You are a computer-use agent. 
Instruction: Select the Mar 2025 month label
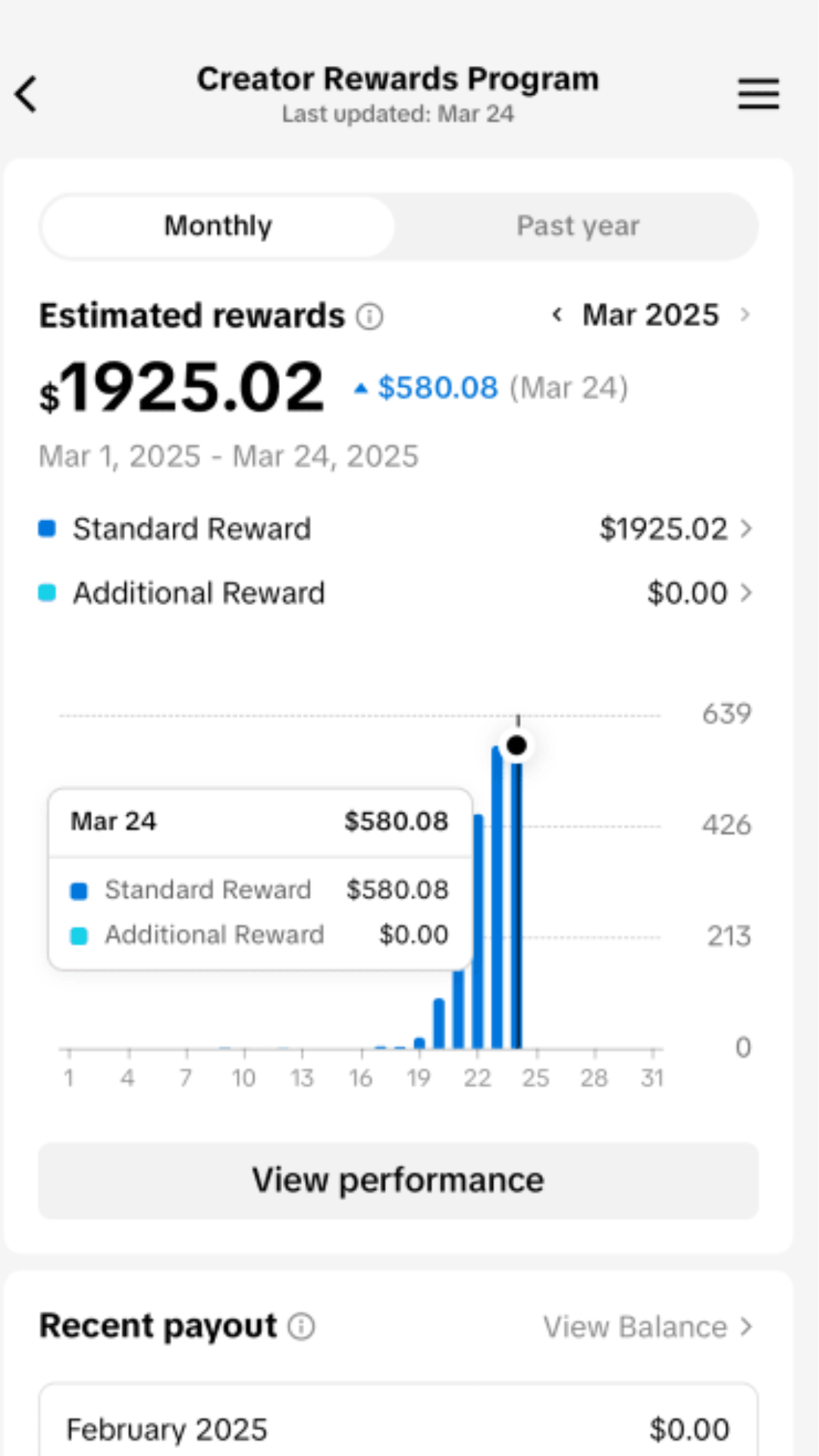(650, 315)
